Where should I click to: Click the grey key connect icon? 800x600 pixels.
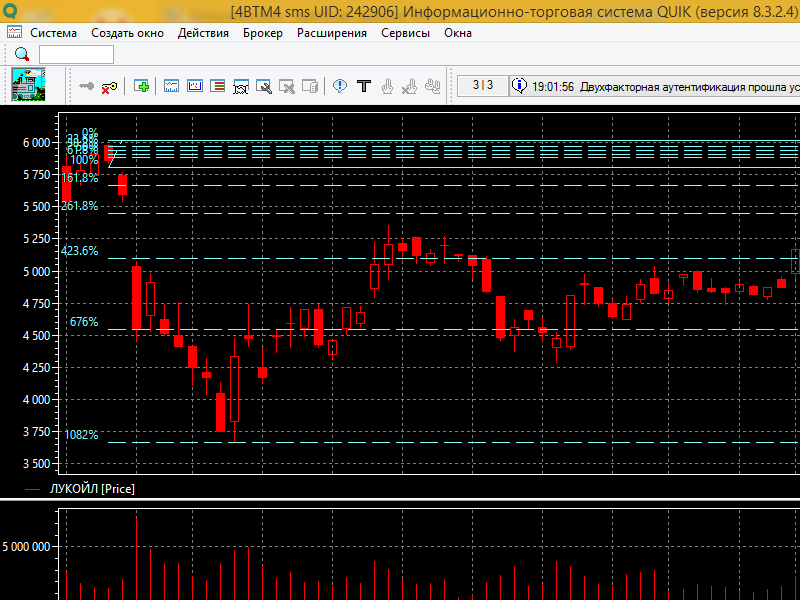87,86
